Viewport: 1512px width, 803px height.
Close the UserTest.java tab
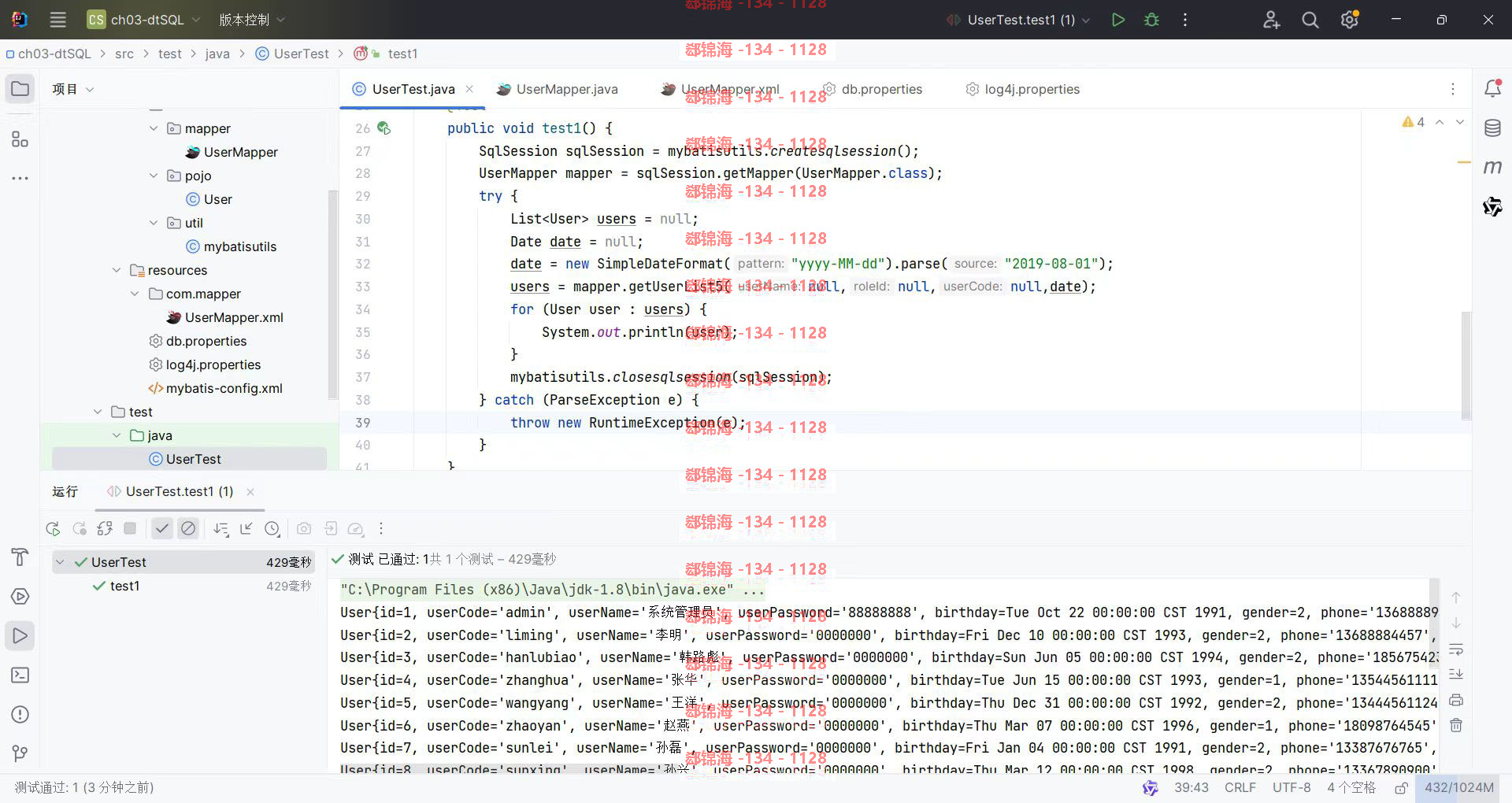pos(469,89)
